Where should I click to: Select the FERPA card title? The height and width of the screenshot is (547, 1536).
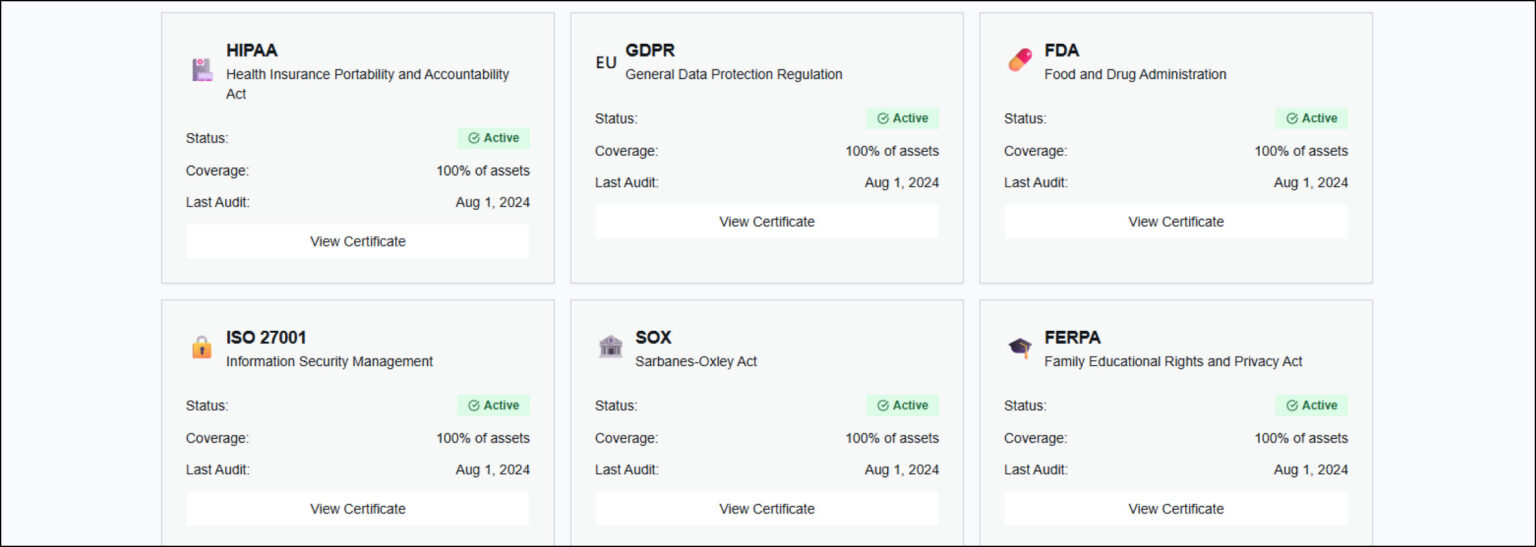[1072, 338]
